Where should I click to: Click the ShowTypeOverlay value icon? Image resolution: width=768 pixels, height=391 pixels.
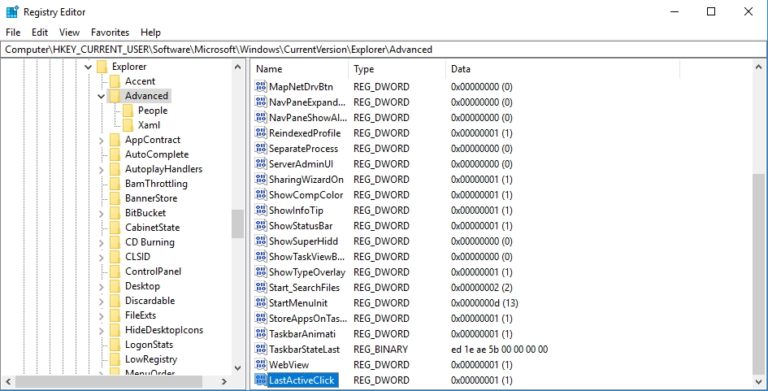coord(261,272)
